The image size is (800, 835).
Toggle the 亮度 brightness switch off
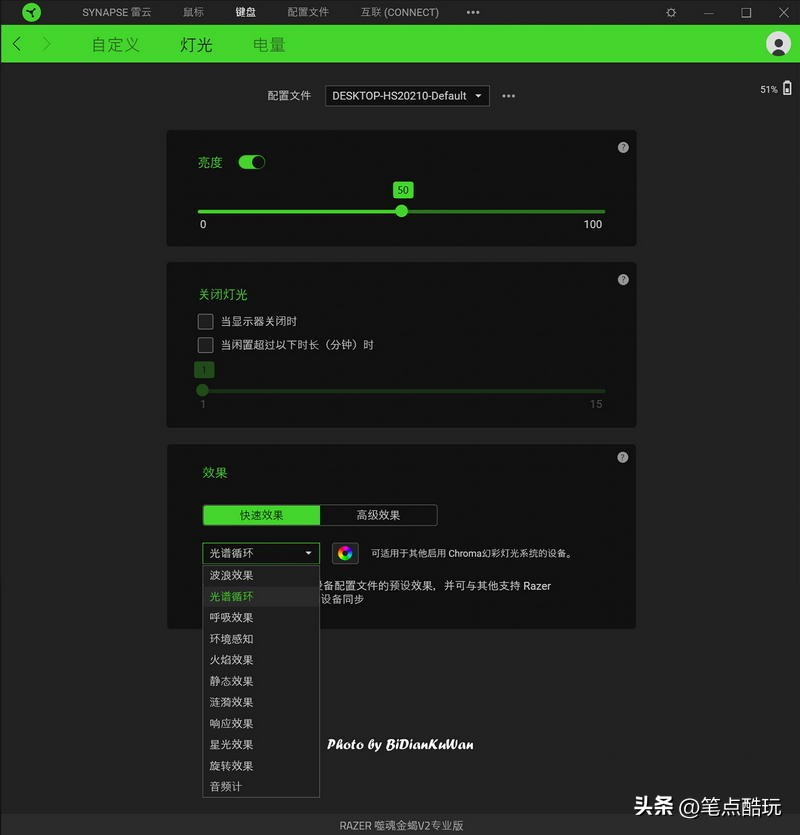tap(250, 163)
